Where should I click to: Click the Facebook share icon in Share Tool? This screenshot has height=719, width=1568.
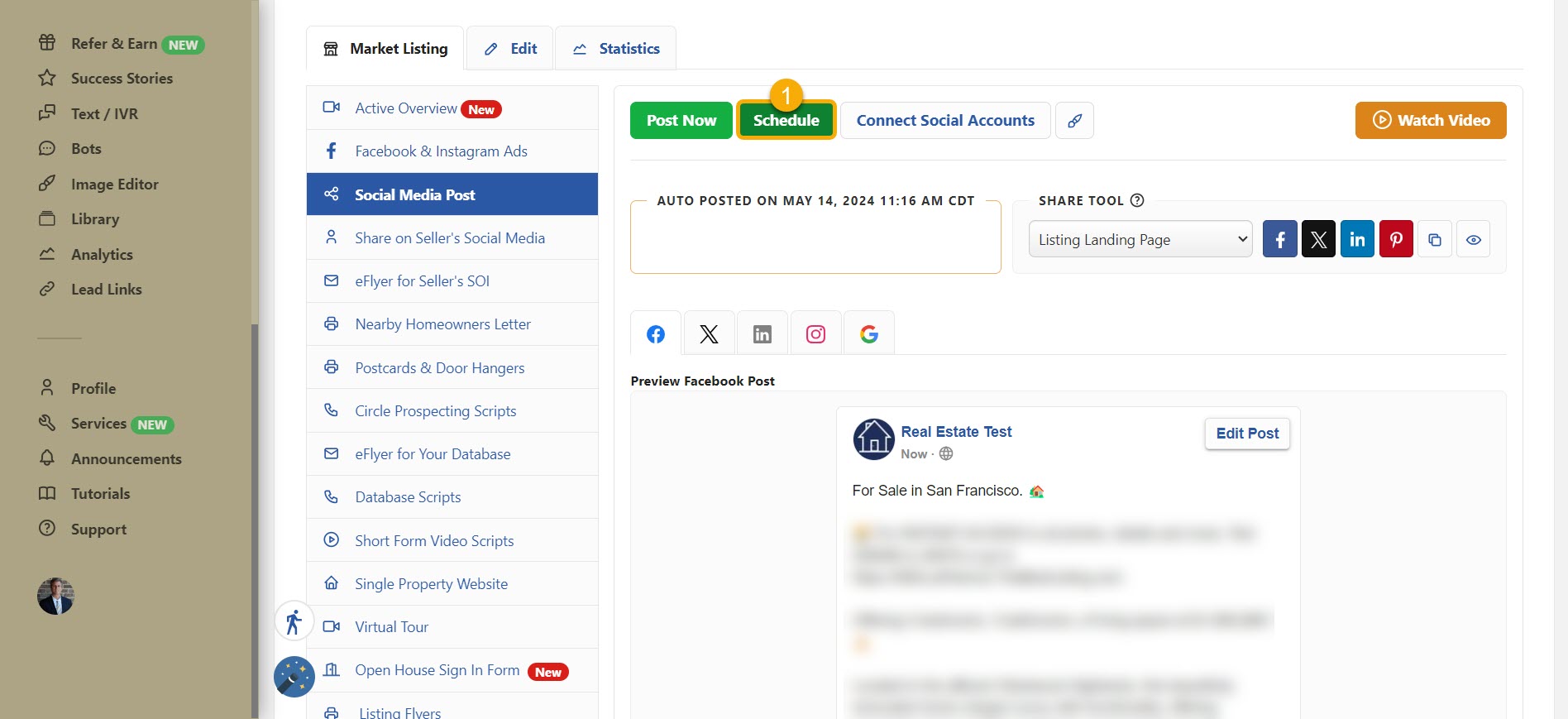pos(1279,240)
